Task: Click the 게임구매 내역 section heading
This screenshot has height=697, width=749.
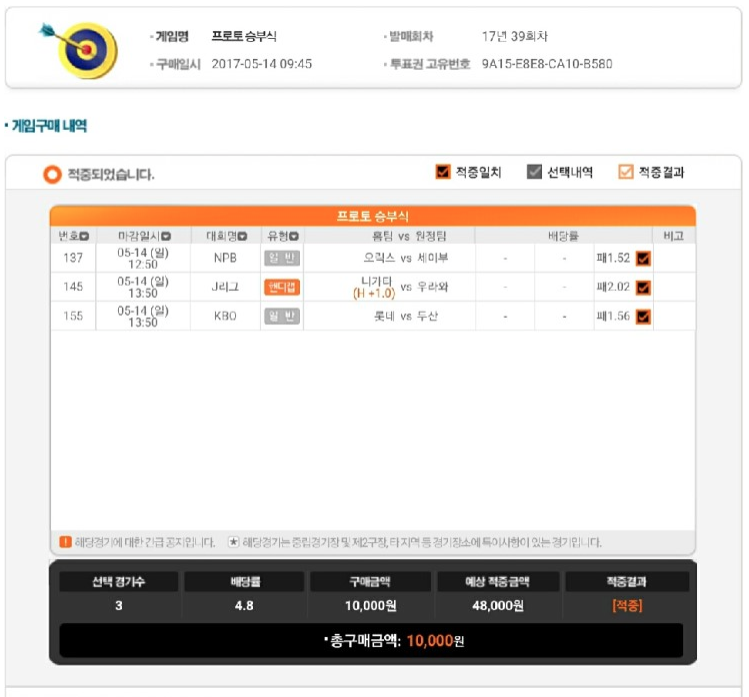Action: coord(49,126)
